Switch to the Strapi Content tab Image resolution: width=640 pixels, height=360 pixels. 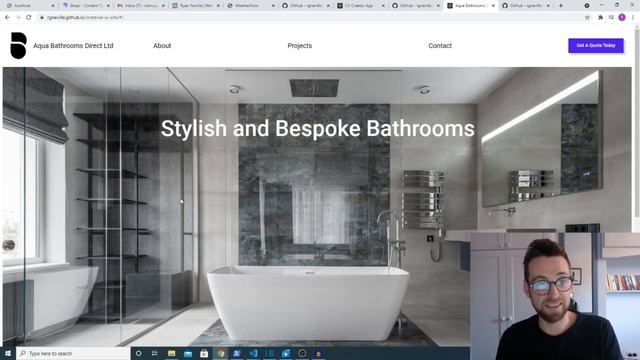click(x=86, y=6)
